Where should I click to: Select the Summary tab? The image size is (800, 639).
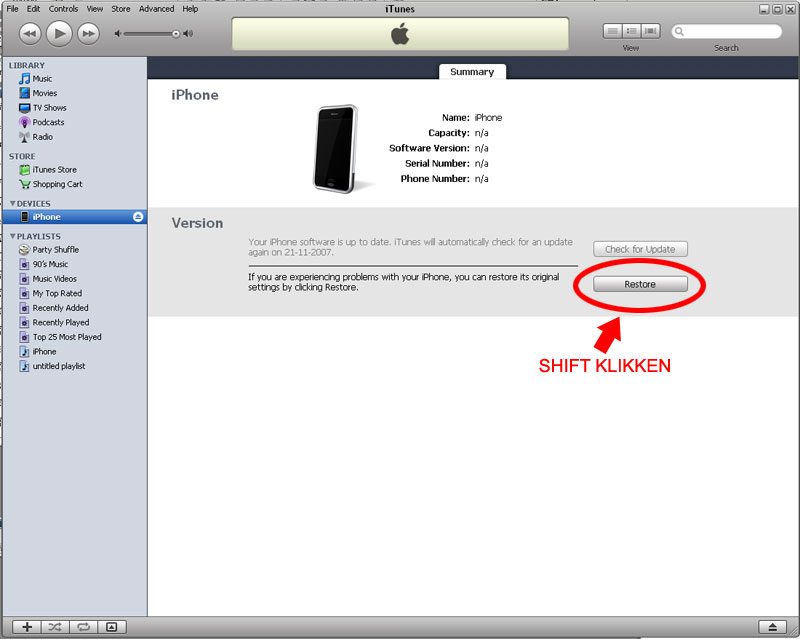tap(472, 72)
